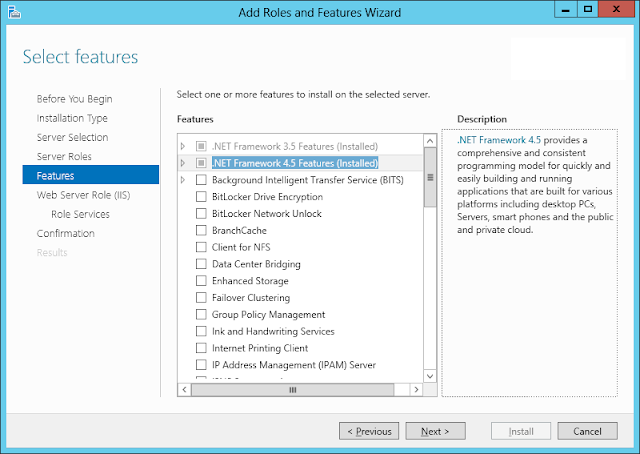Maximize the wizard window
Viewport: 640px width, 454px height.
point(588,10)
